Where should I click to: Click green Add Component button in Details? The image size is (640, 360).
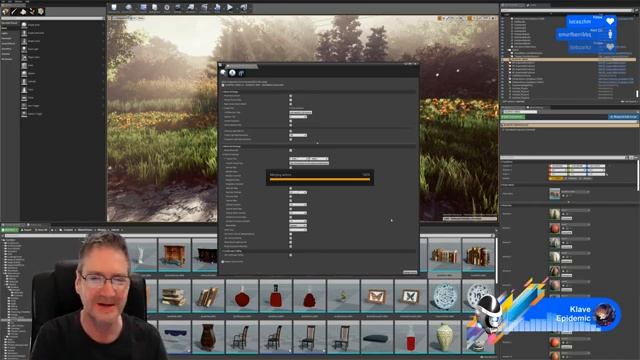tap(513, 117)
